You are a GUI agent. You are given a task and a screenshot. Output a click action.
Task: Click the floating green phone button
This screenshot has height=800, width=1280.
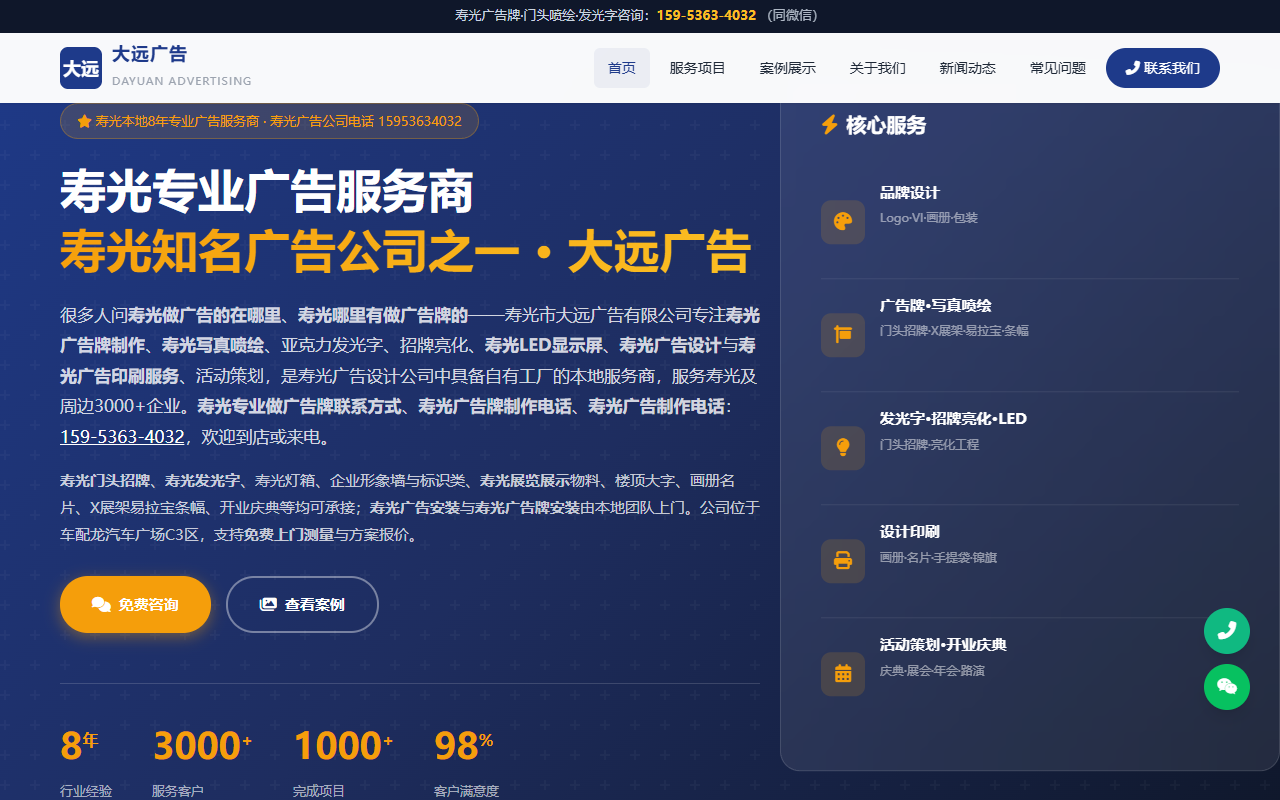click(x=1227, y=631)
